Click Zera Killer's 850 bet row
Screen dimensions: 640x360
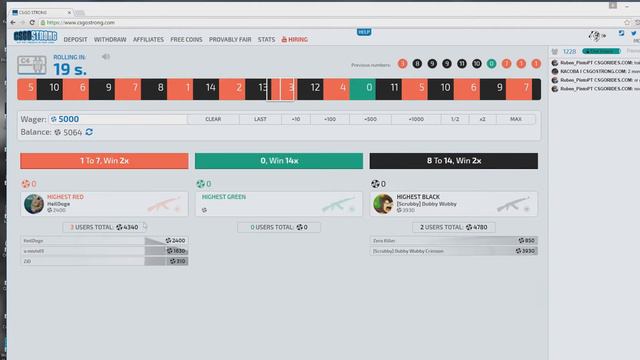pyautogui.click(x=454, y=240)
